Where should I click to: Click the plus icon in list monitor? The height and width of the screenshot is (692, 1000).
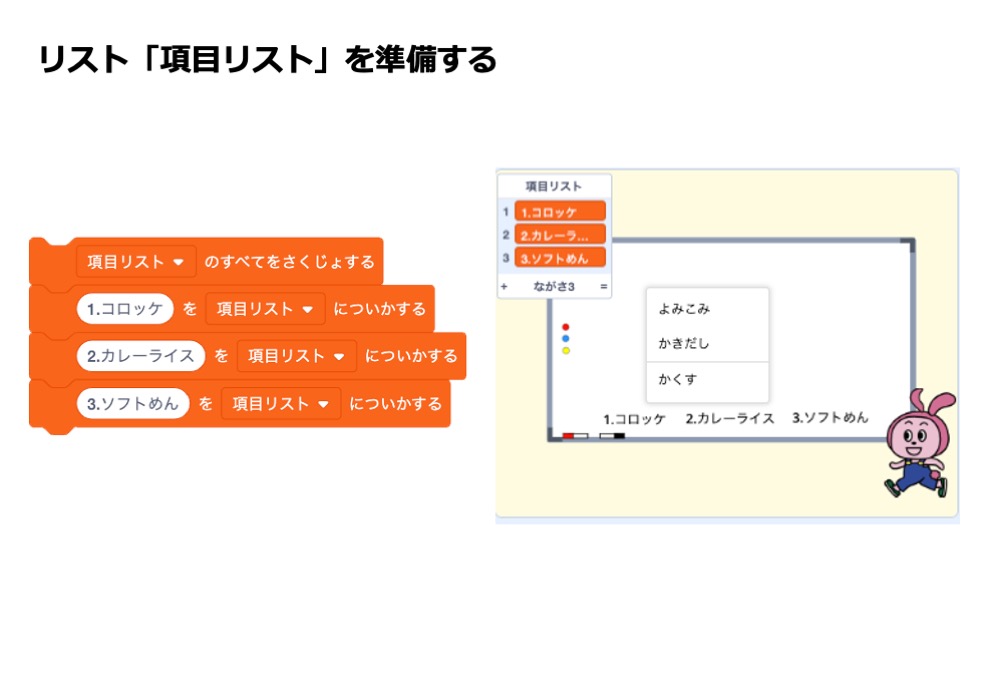[504, 287]
